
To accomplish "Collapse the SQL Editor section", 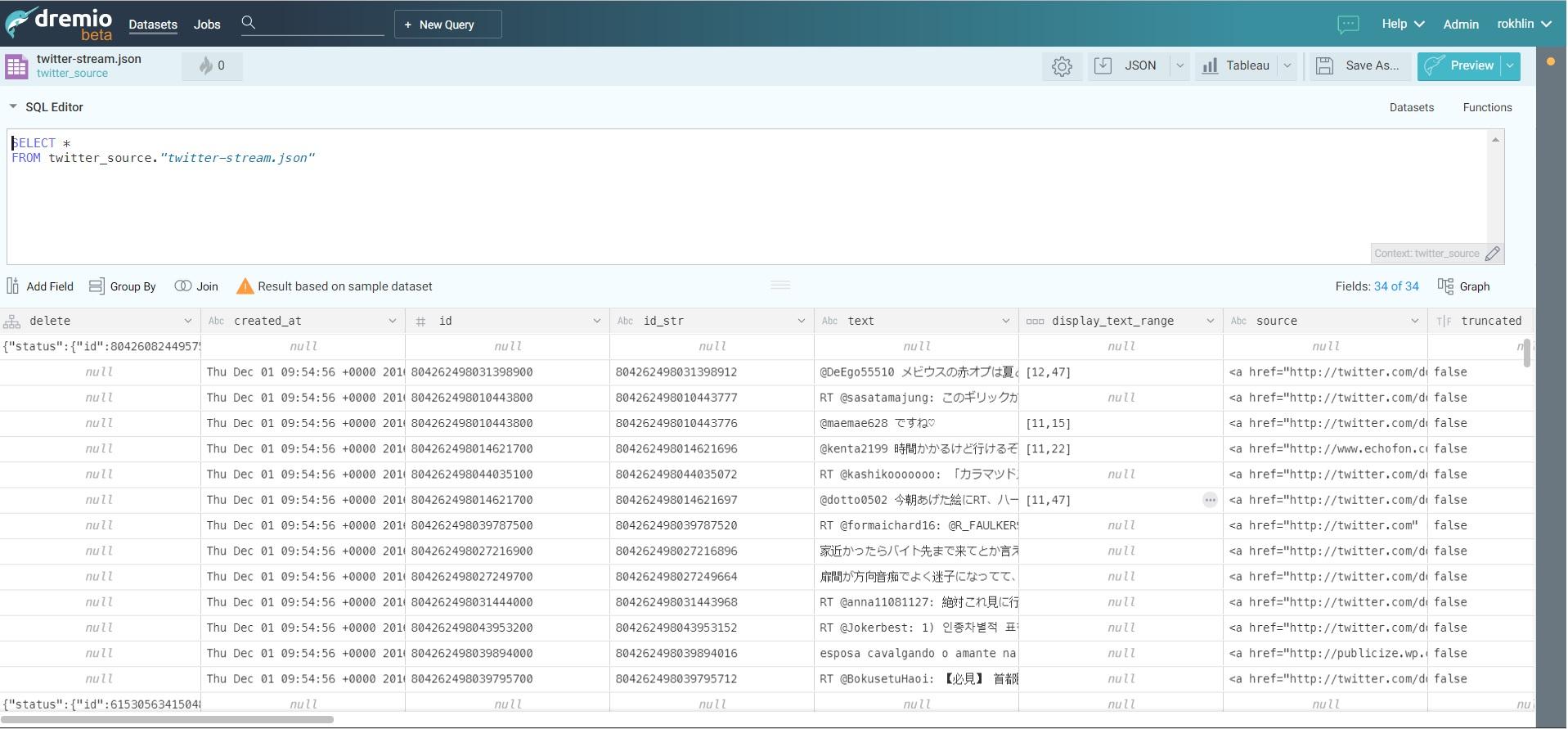I will [13, 106].
